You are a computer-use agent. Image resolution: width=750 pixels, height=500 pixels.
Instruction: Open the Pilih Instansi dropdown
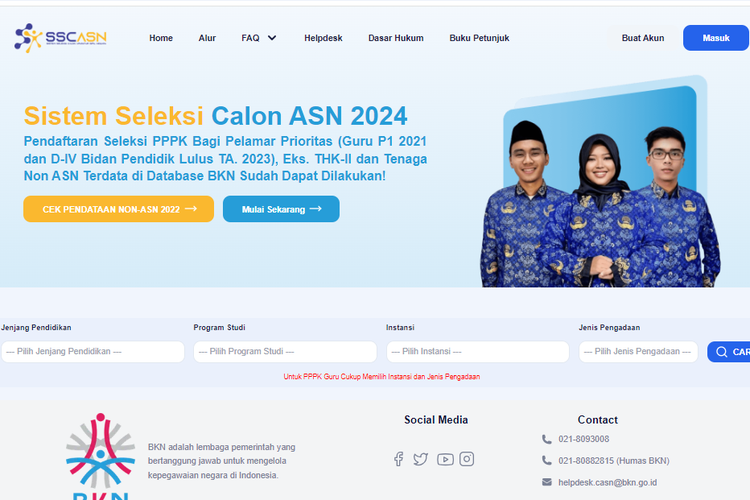click(x=478, y=351)
